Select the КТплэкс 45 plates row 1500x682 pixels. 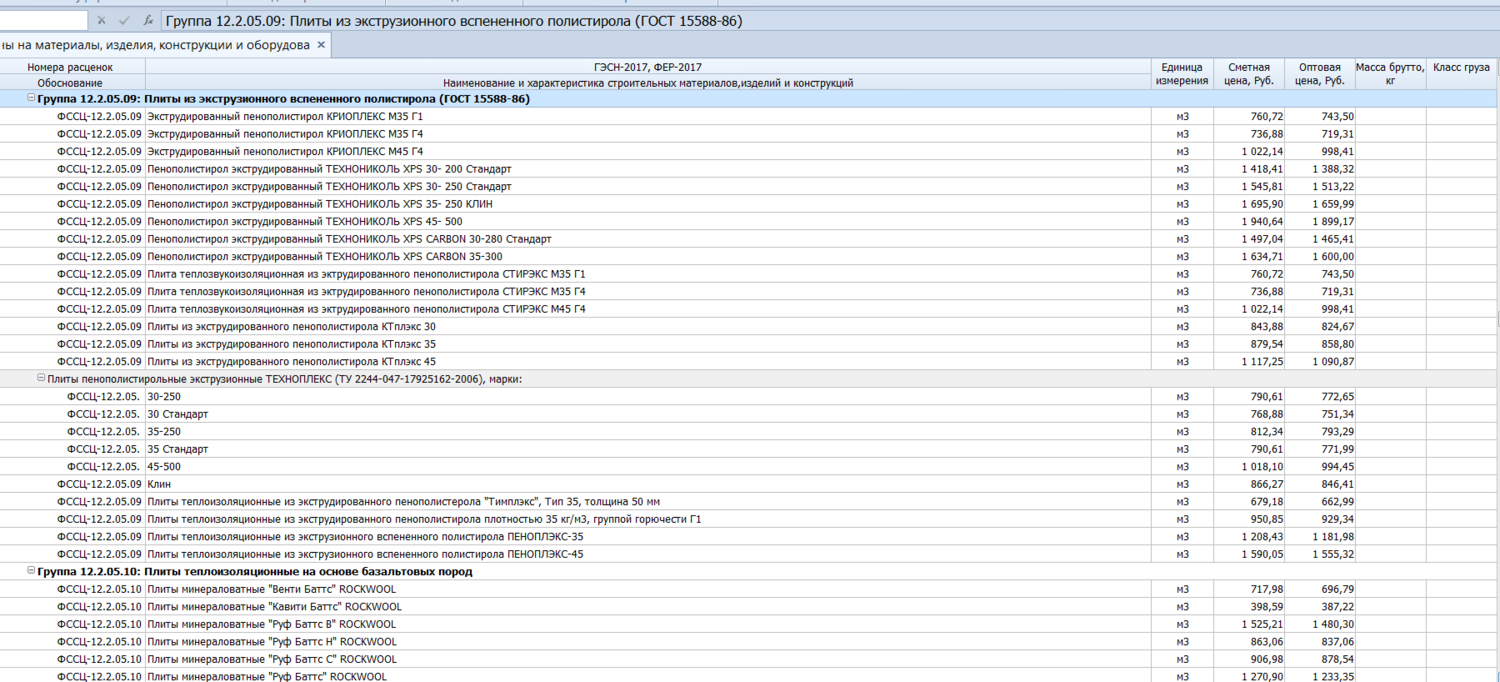click(x=291, y=361)
